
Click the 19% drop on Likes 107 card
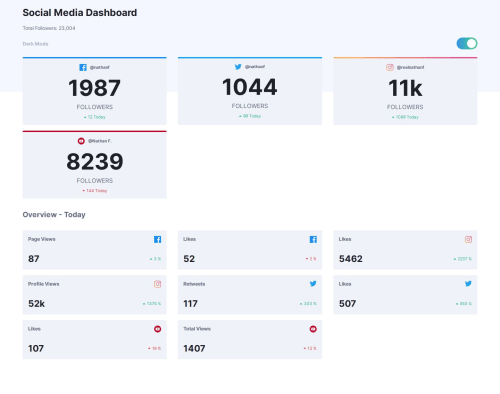(155, 348)
